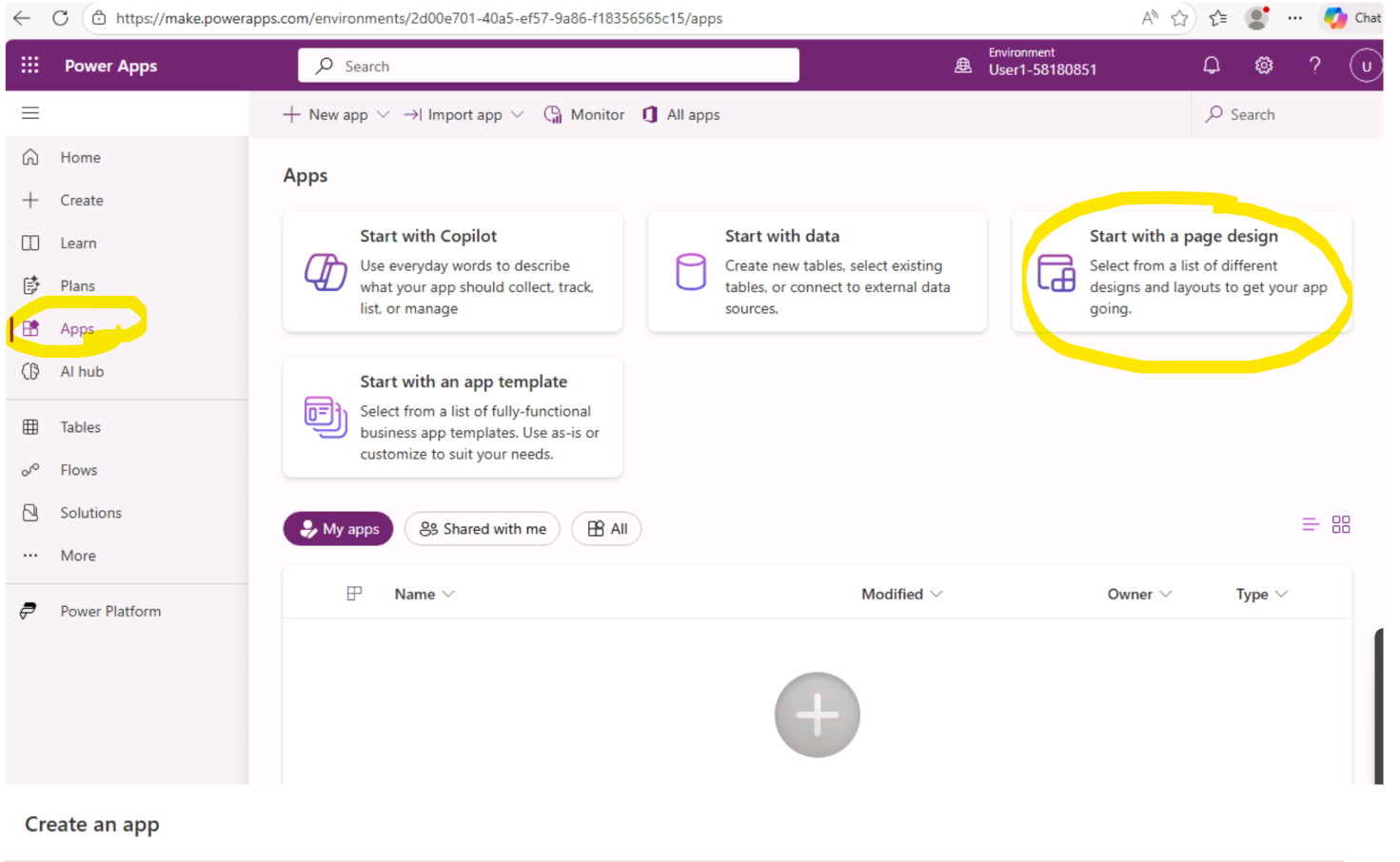Click the help question mark icon

point(1314,66)
